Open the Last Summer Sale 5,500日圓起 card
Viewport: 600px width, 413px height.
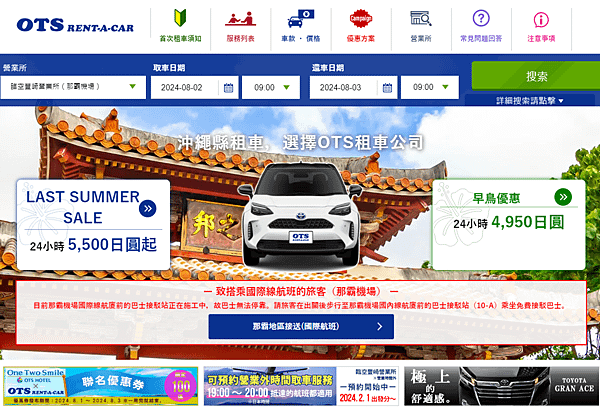(x=93, y=225)
